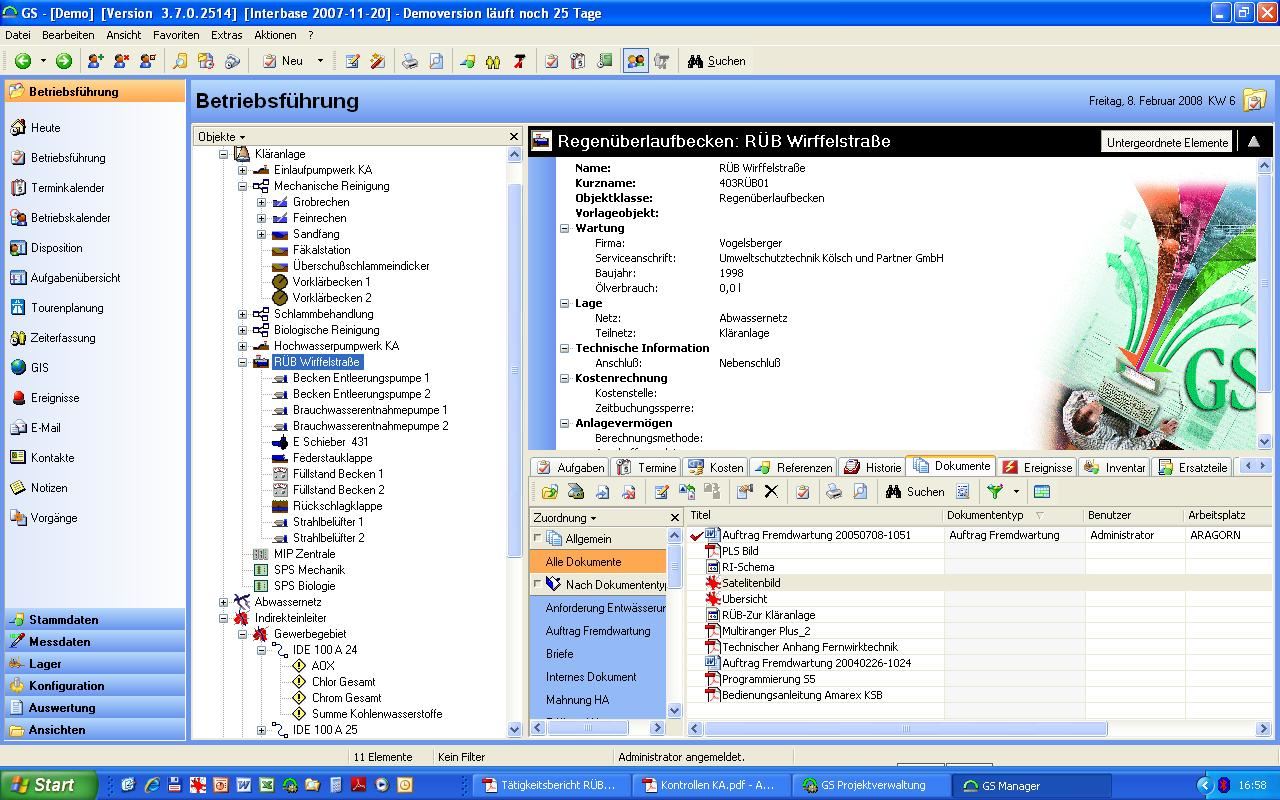Click the documents list horizontal scrollbar
This screenshot has width=1280, height=800.
(905, 728)
